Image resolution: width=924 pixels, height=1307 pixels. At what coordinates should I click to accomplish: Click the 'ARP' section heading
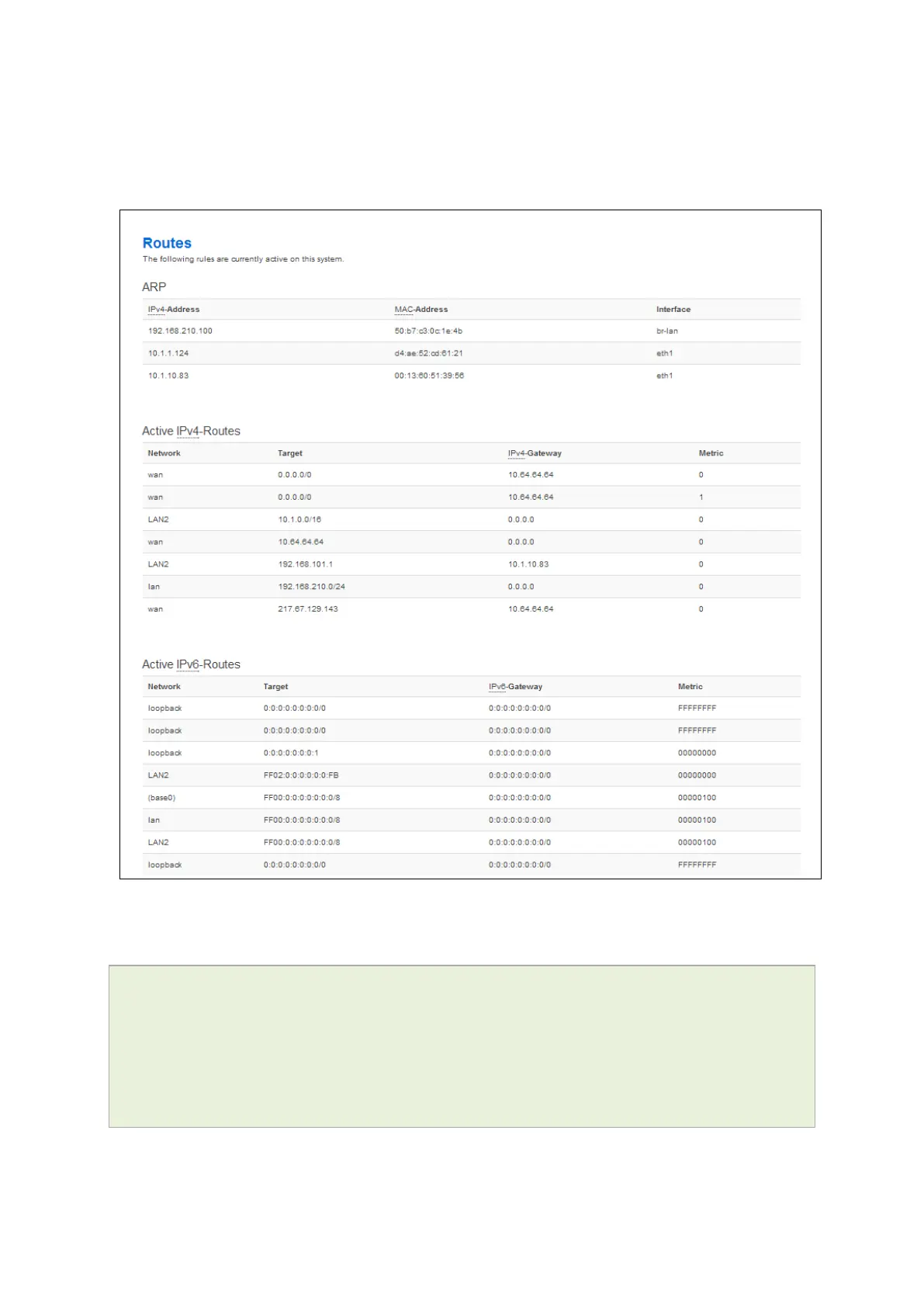(x=154, y=286)
